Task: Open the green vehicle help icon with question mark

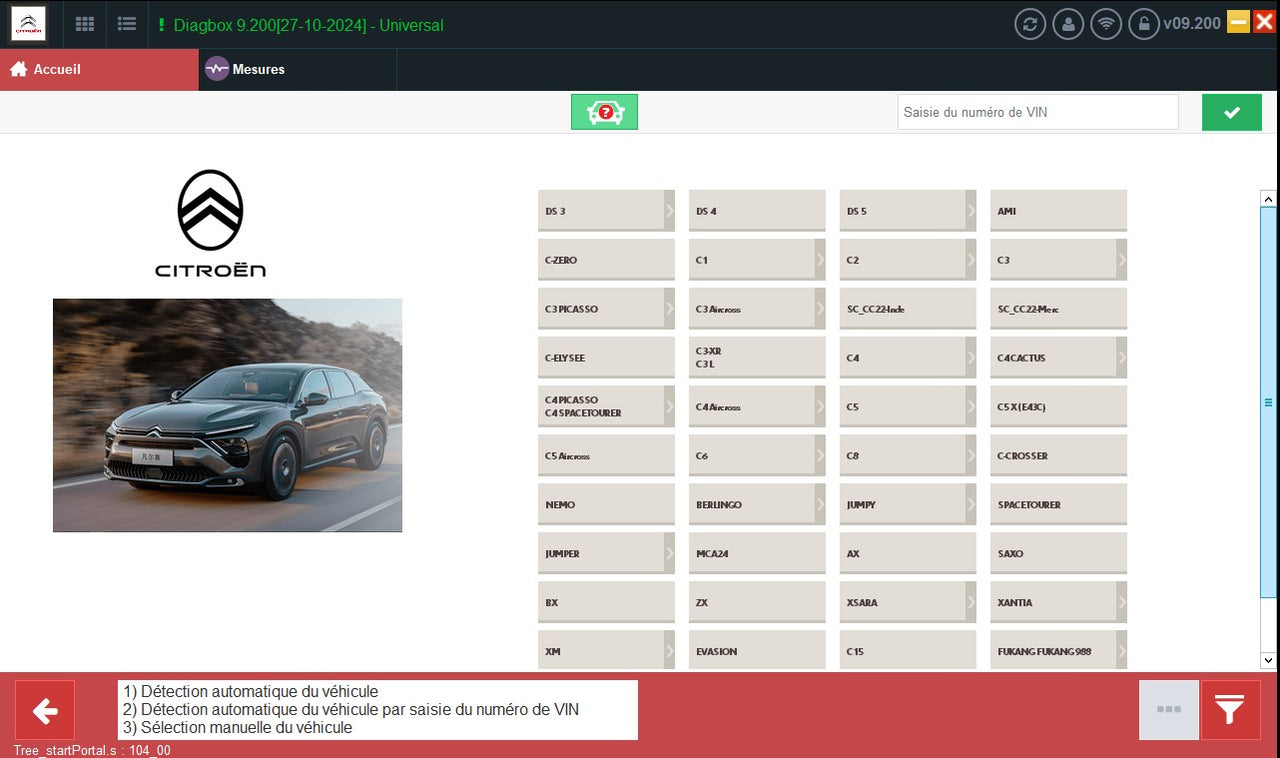Action: tap(604, 112)
